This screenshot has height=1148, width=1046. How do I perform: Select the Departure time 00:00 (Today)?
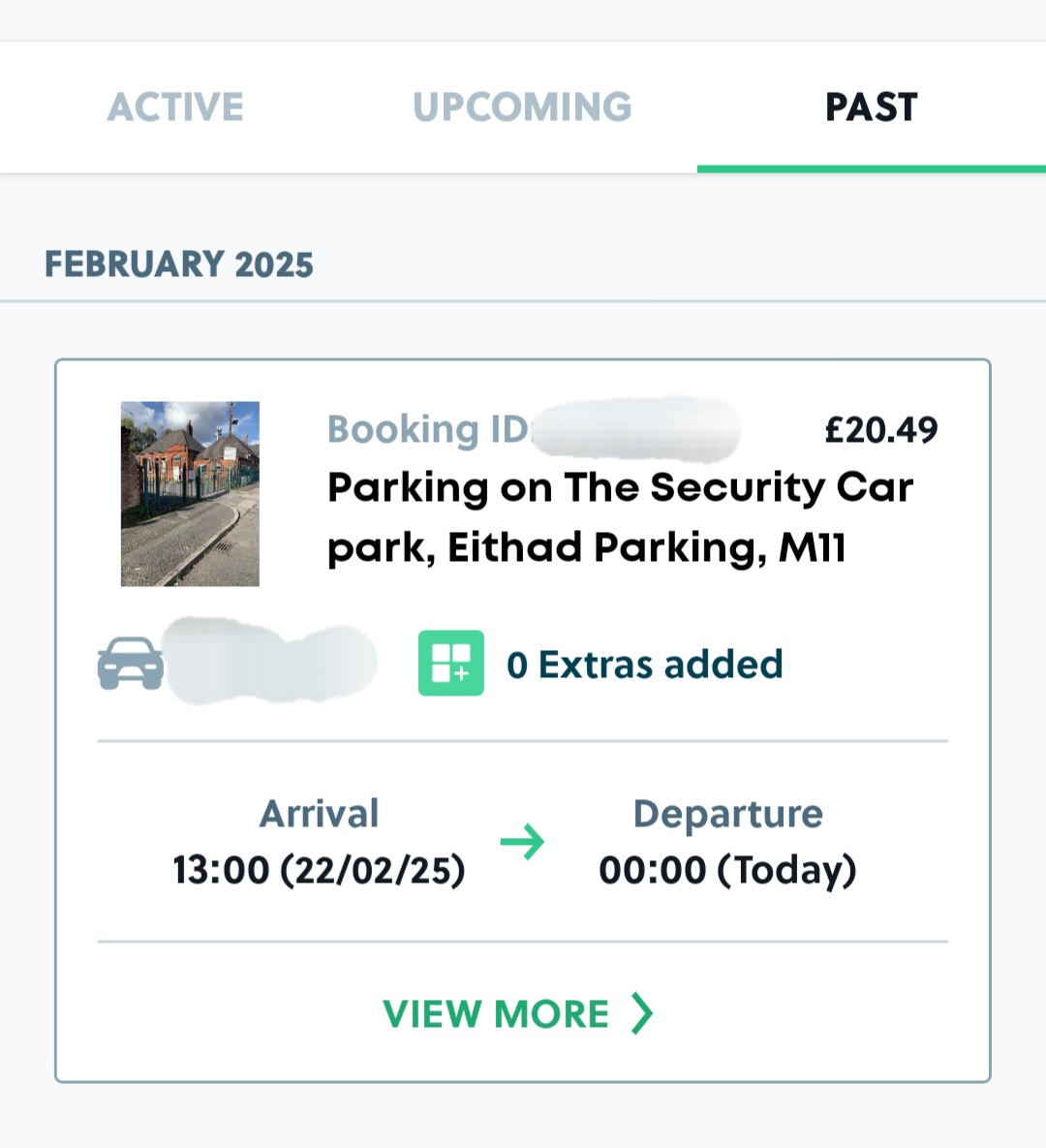point(727,870)
